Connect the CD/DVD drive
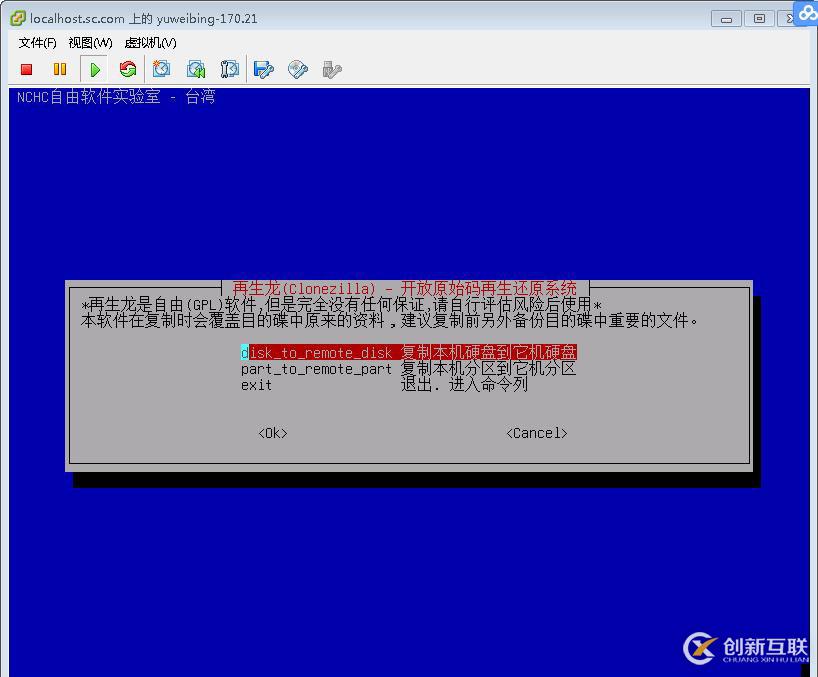818x677 pixels. click(297, 69)
